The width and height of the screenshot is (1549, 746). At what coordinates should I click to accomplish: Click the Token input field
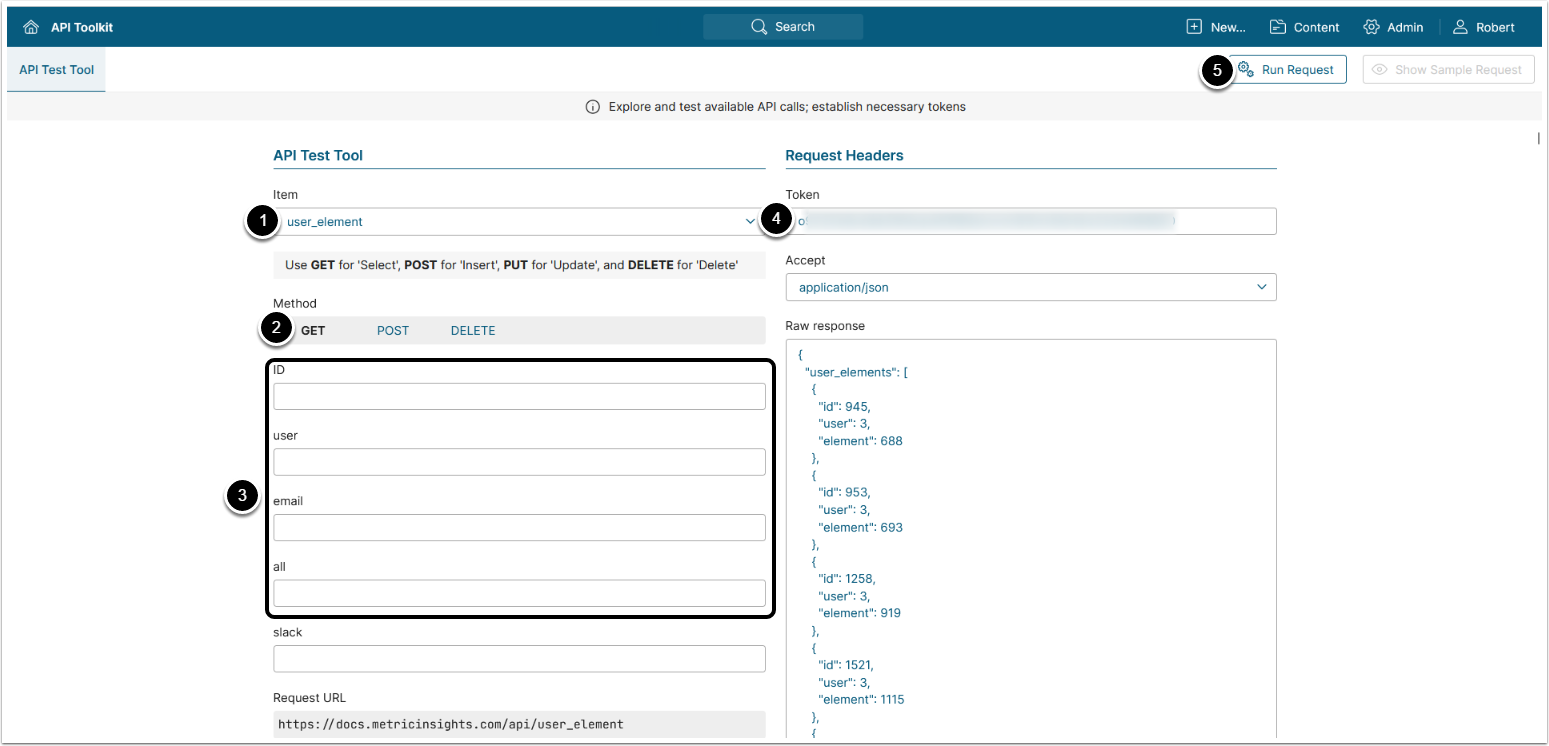(x=1031, y=221)
